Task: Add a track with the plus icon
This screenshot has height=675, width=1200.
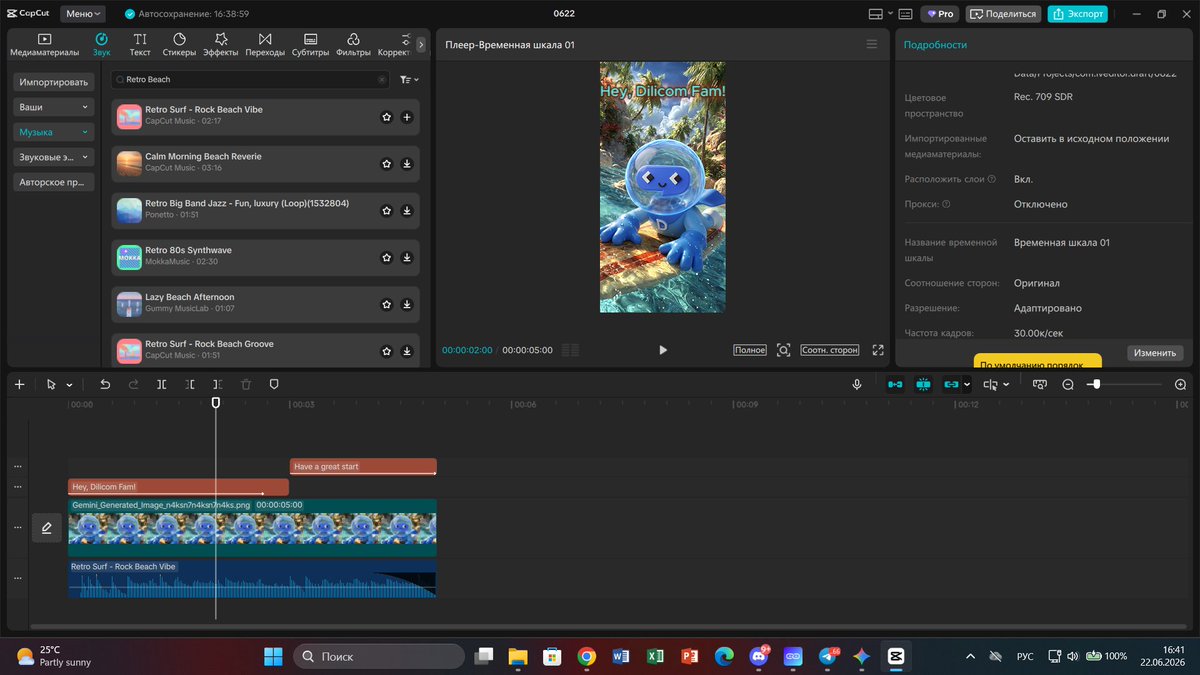Action: (19, 384)
